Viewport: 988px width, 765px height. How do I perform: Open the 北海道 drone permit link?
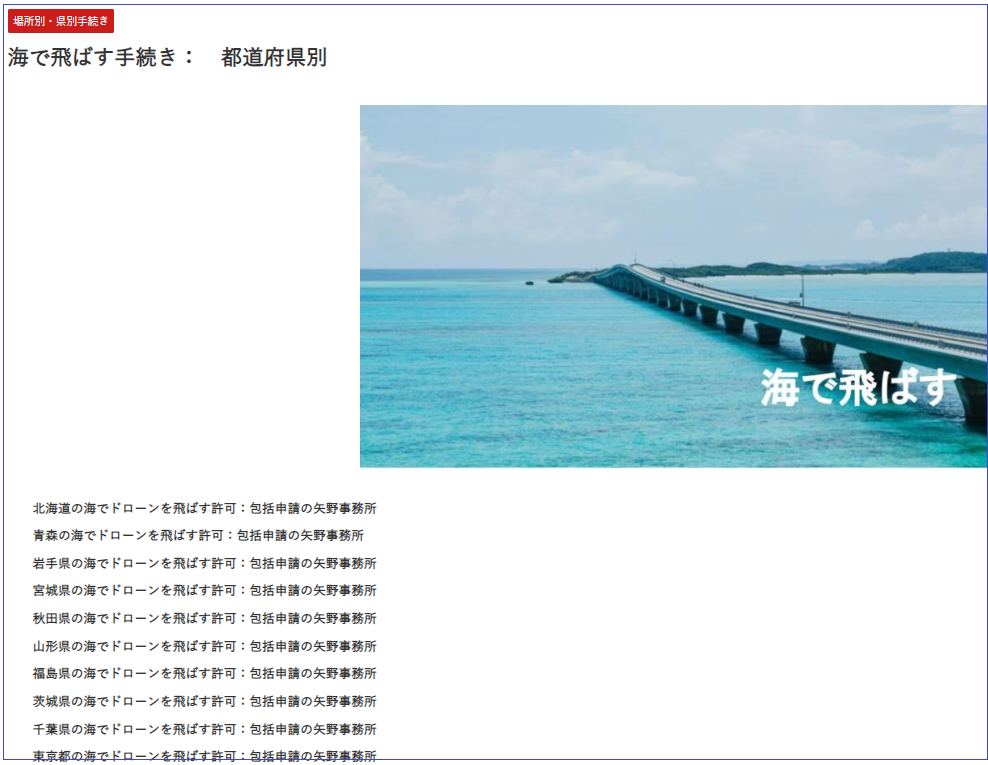click(x=204, y=508)
